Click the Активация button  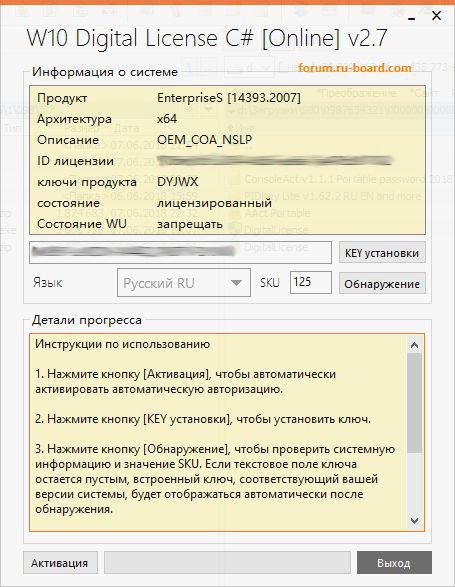(x=60, y=563)
